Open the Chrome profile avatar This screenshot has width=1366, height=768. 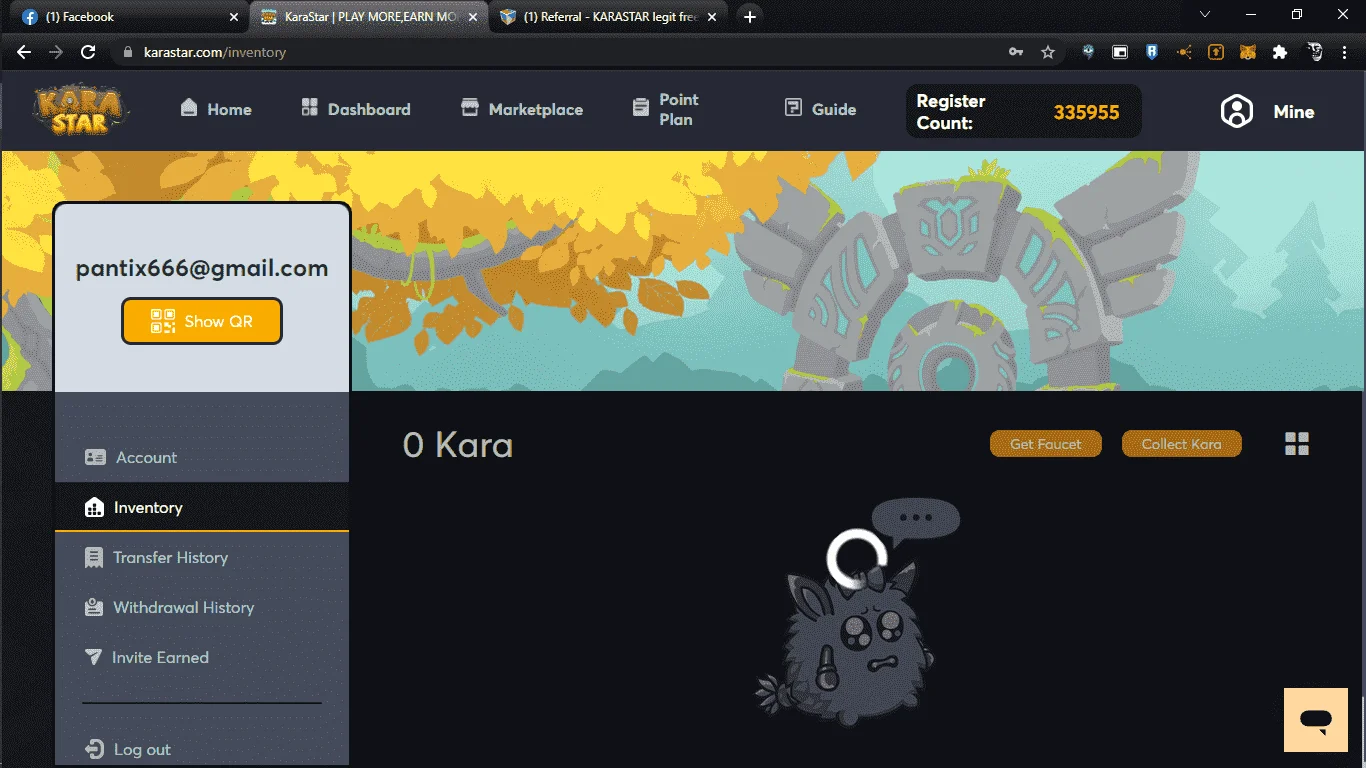click(1315, 52)
